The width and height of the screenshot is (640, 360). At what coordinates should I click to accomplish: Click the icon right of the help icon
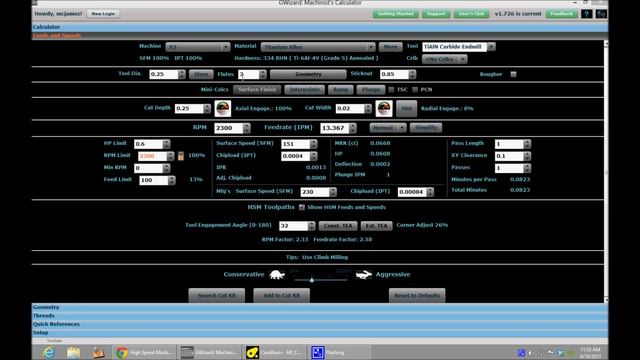click(x=601, y=14)
